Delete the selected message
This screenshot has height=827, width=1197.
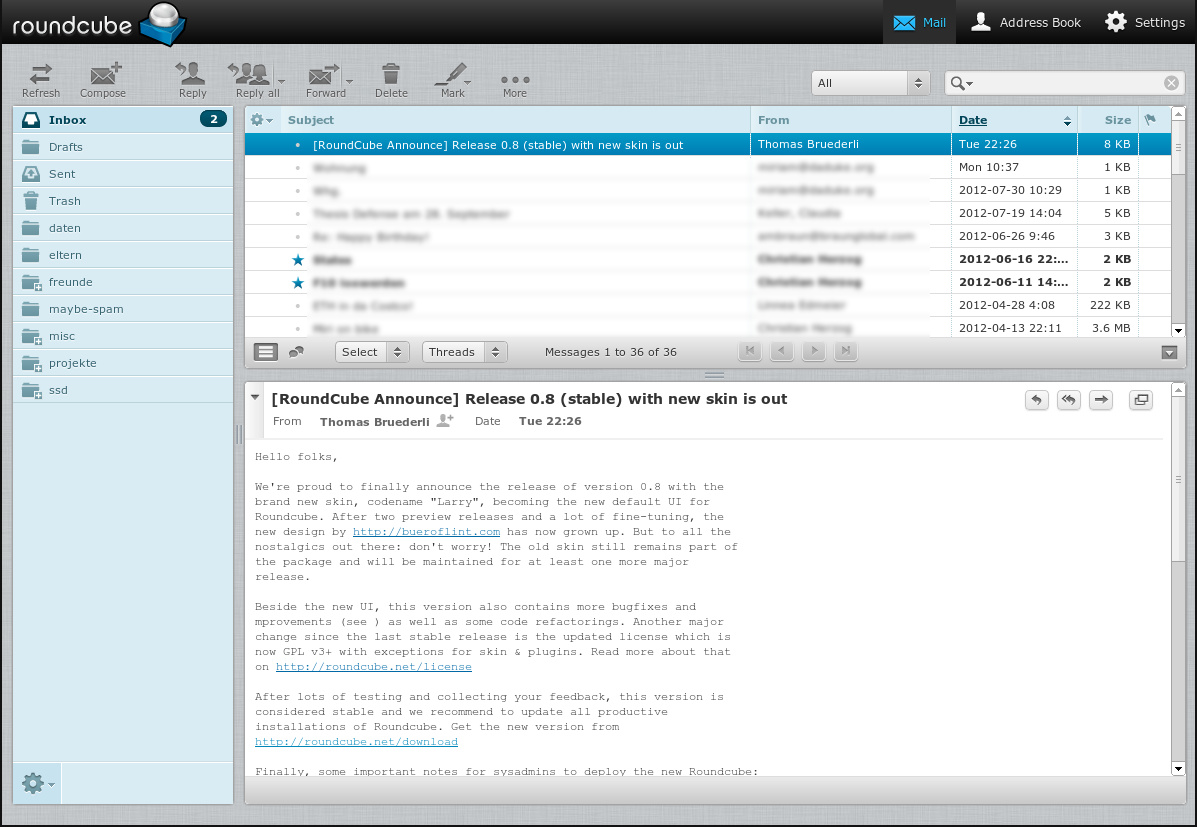[391, 80]
